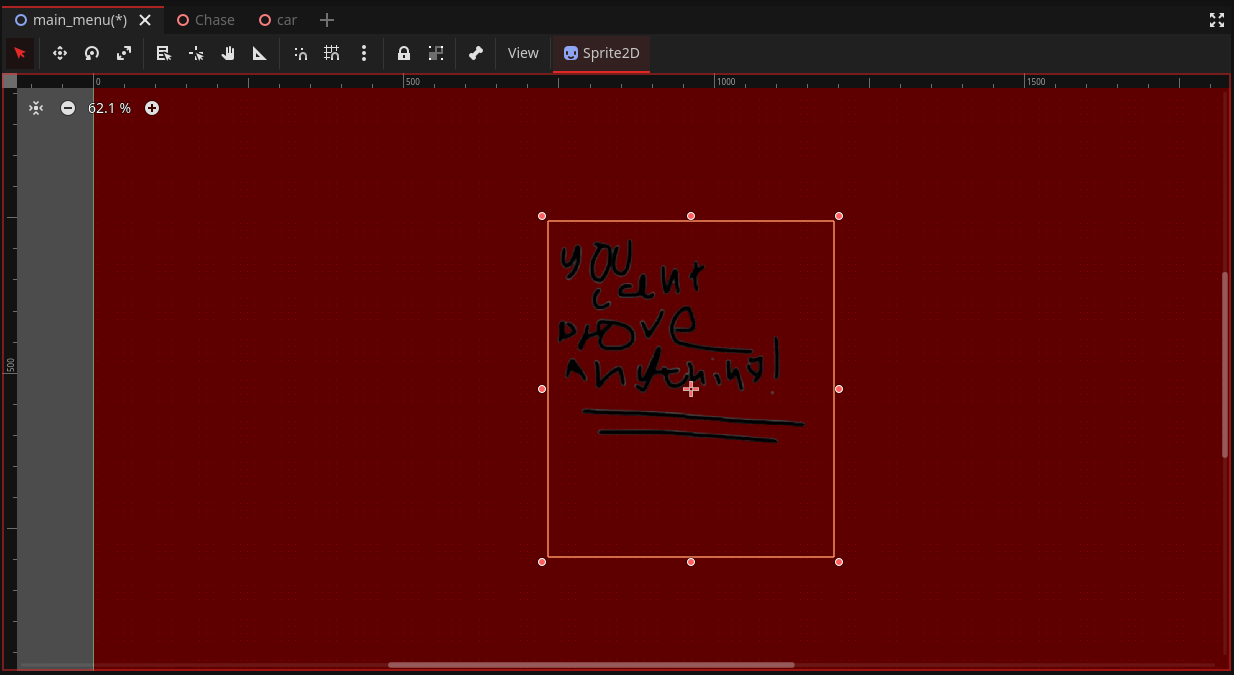
Task: Switch to the Chase scene tab
Action: coord(206,20)
